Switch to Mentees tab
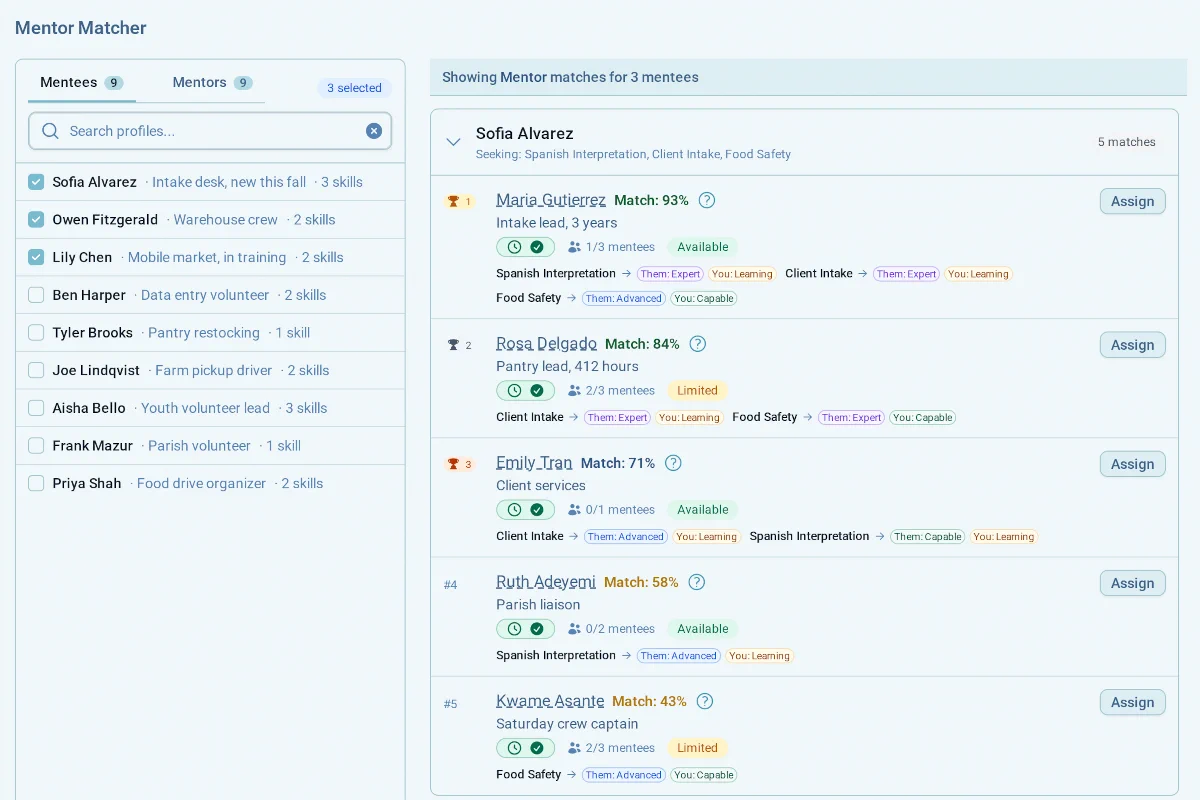Image resolution: width=1200 pixels, height=800 pixels. [82, 83]
